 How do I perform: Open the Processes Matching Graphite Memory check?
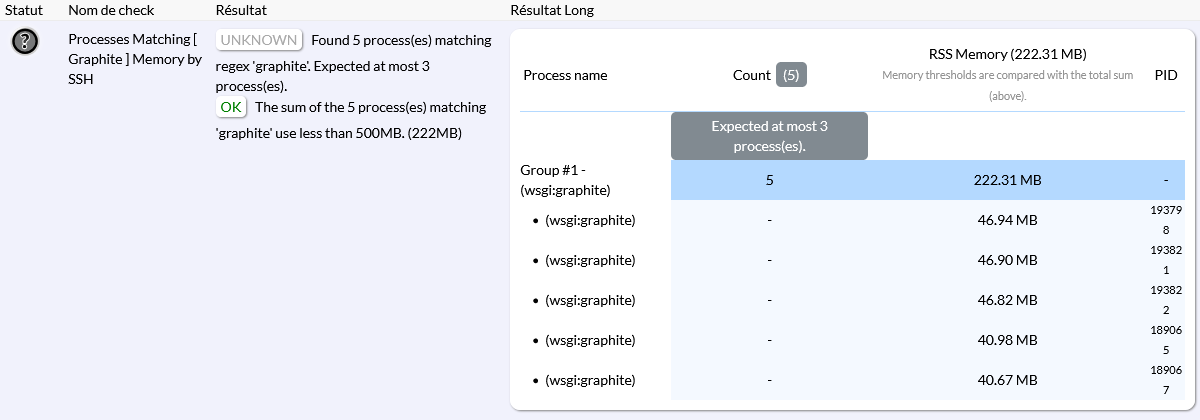click(x=132, y=58)
